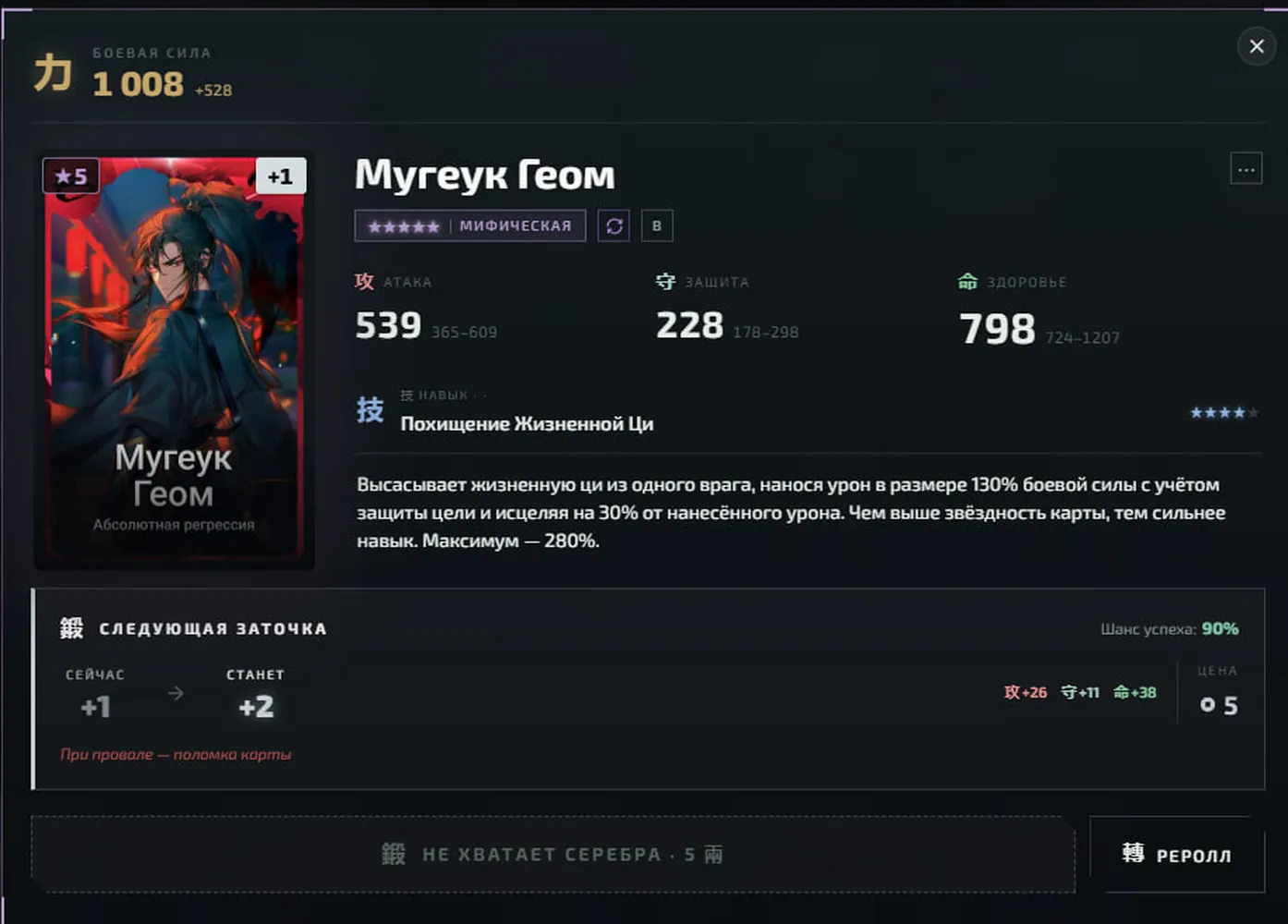Screen dimensions: 1288x924
Task: Click the Мугеук Геом title heading
Action: (x=485, y=176)
